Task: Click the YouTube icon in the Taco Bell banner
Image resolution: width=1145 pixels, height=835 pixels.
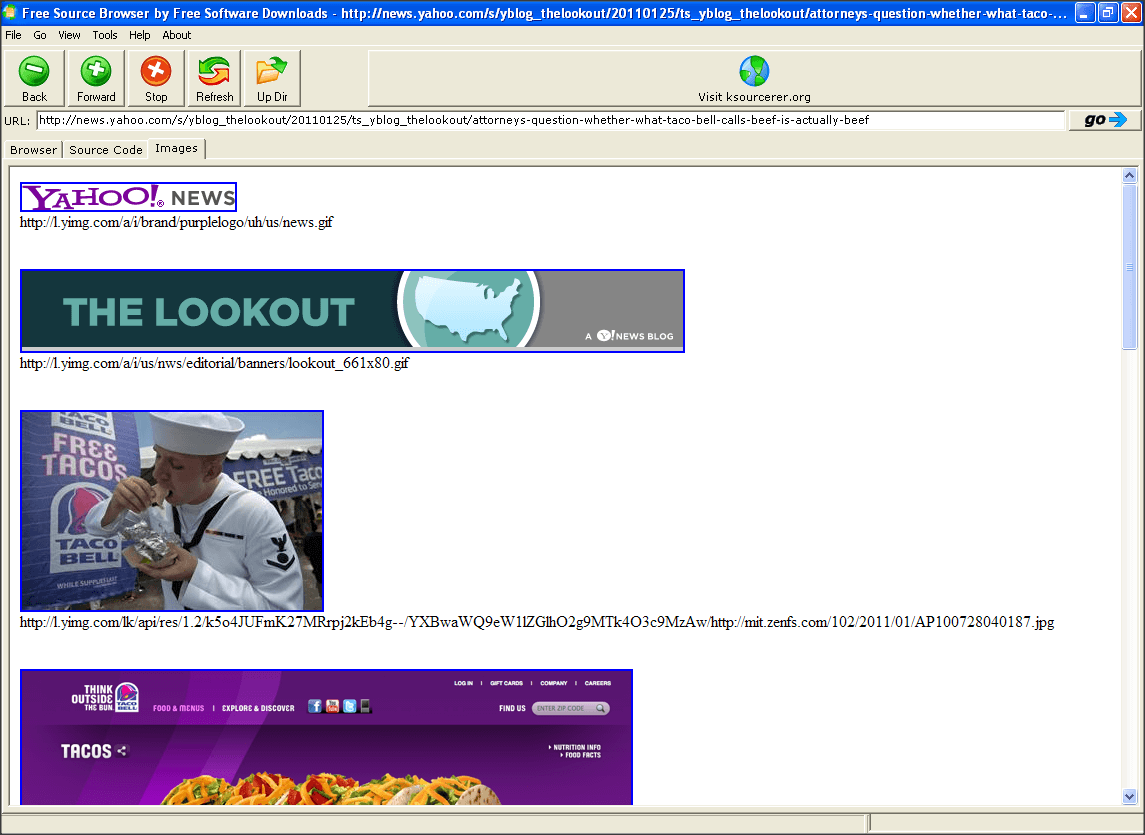Action: pos(332,706)
